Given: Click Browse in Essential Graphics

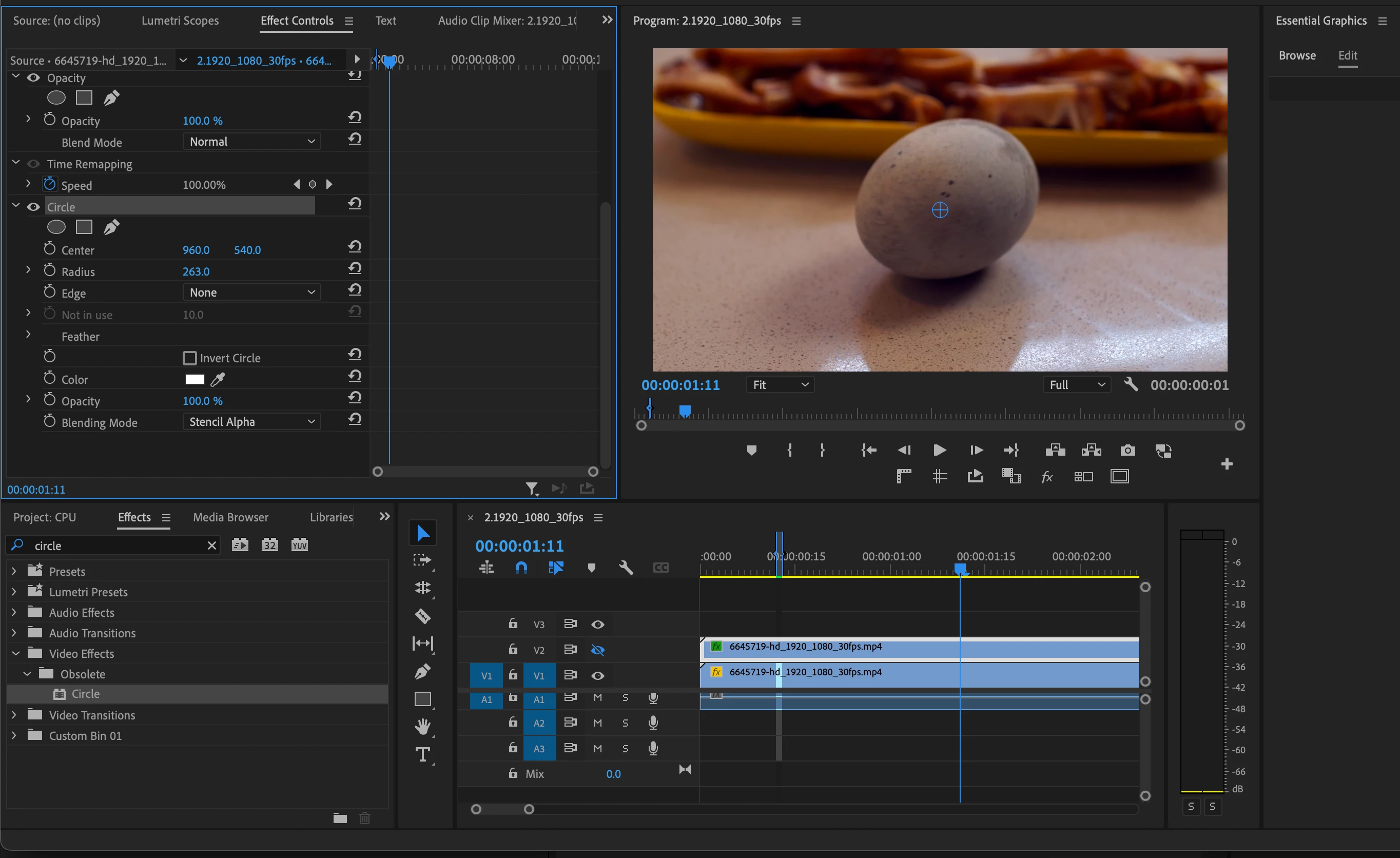Looking at the screenshot, I should point(1296,56).
